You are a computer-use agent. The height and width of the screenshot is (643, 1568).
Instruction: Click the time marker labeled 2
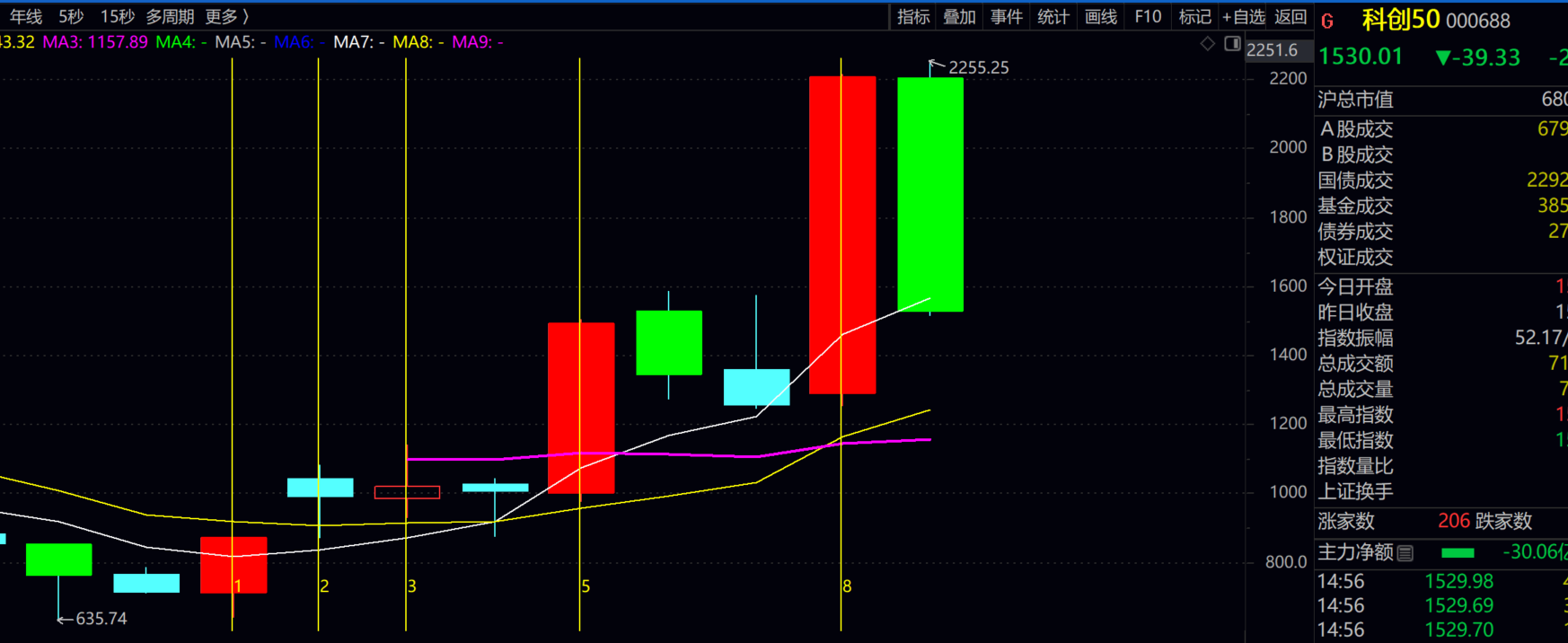click(324, 586)
